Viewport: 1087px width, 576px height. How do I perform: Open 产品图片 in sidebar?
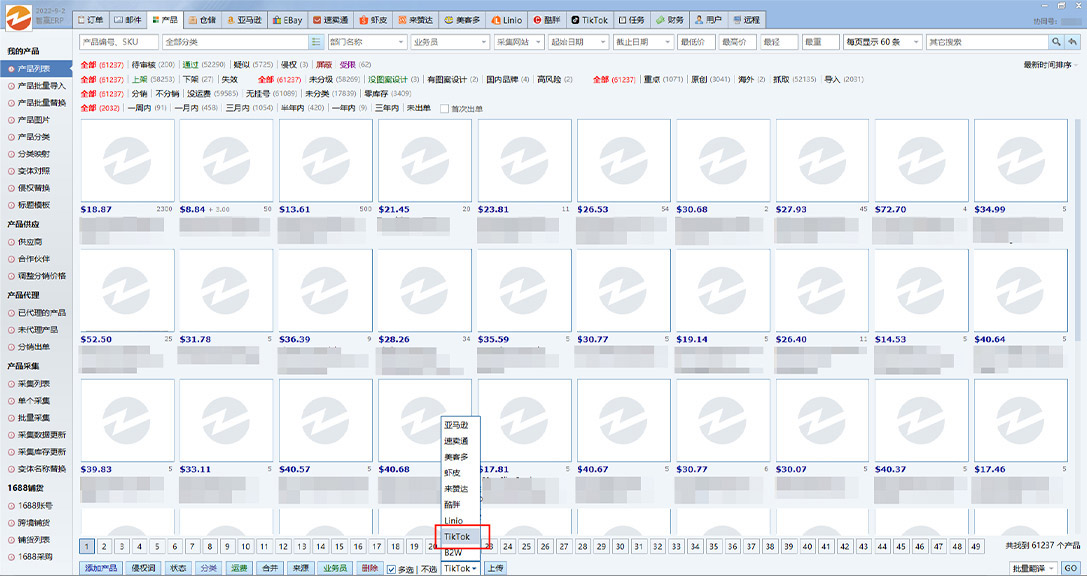click(x=33, y=120)
